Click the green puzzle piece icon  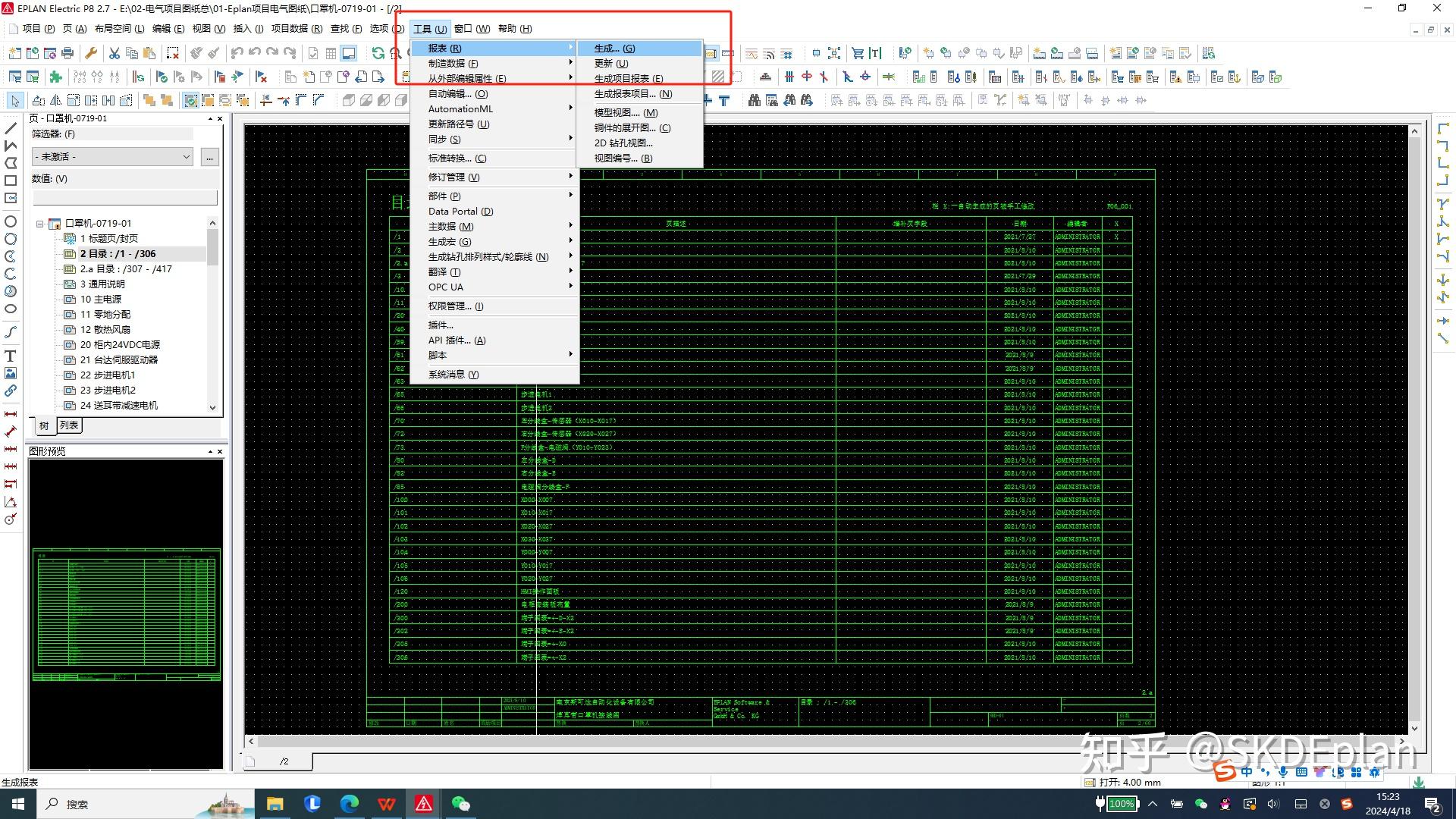55,77
